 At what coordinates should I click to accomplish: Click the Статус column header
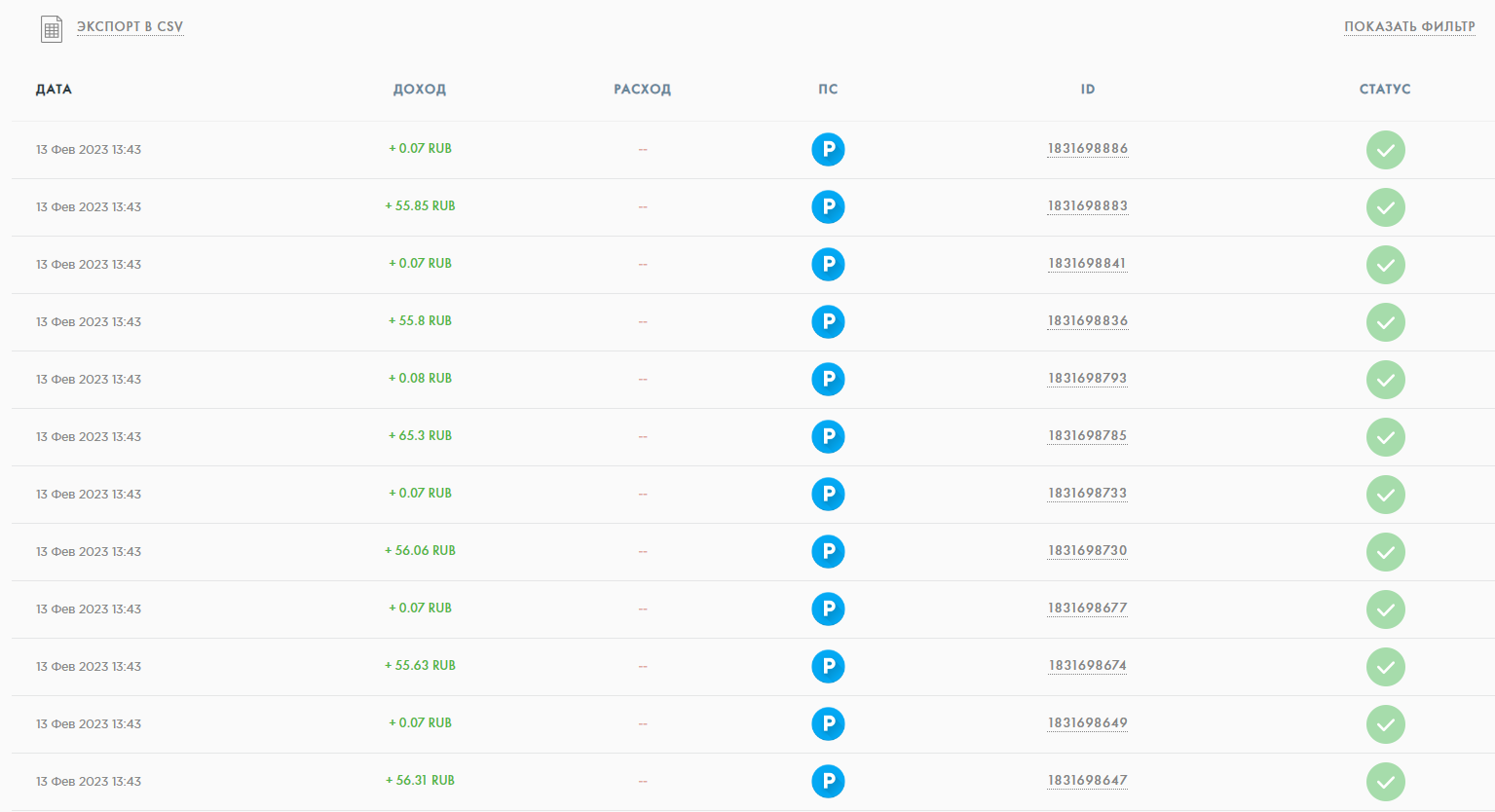(1385, 90)
